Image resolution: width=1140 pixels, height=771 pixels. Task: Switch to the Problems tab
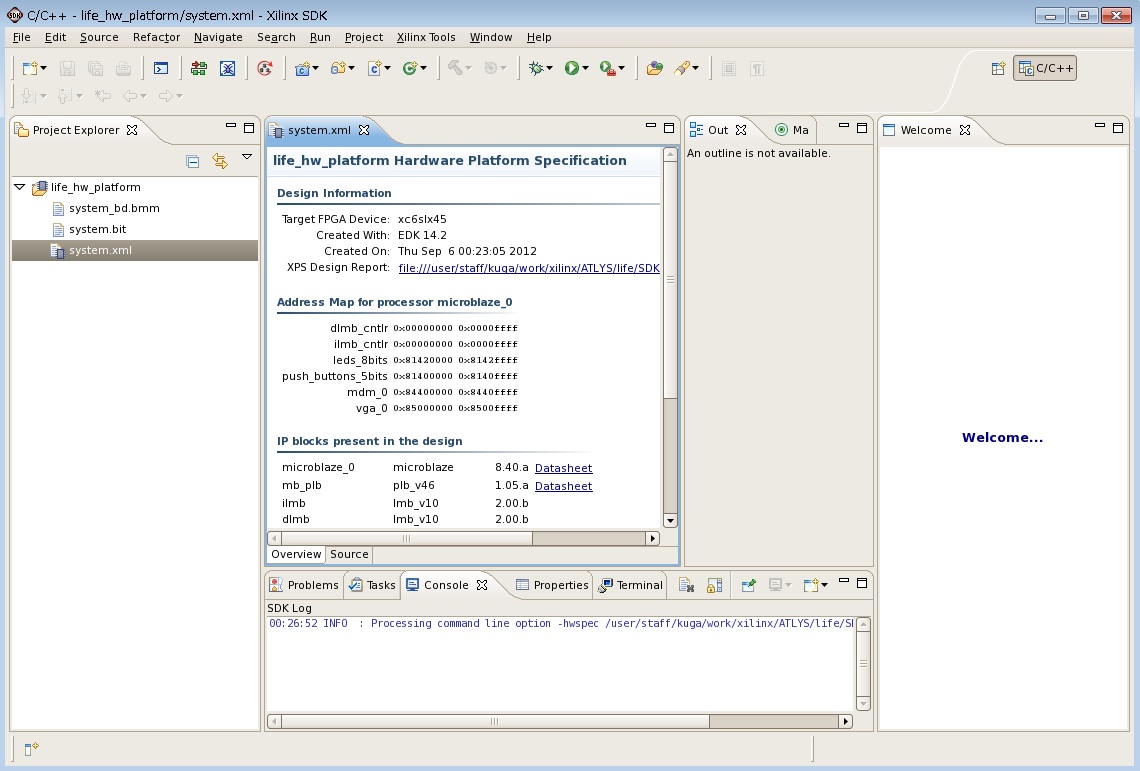coord(304,585)
